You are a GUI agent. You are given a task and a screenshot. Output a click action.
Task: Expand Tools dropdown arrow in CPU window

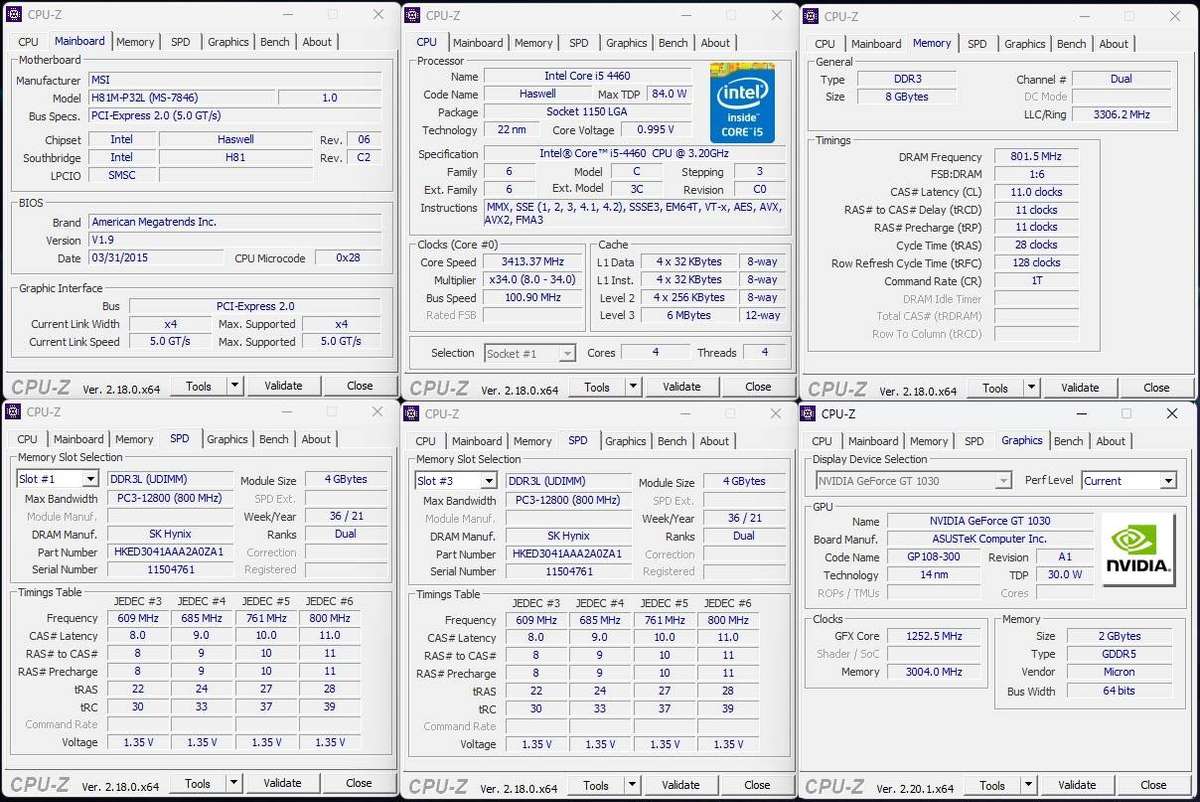point(633,387)
